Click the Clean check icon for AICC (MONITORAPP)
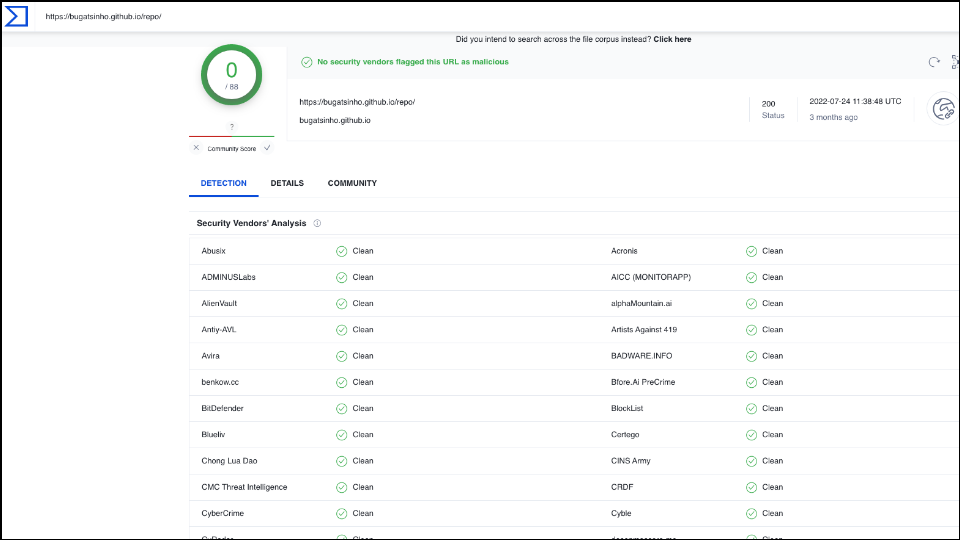 751,277
